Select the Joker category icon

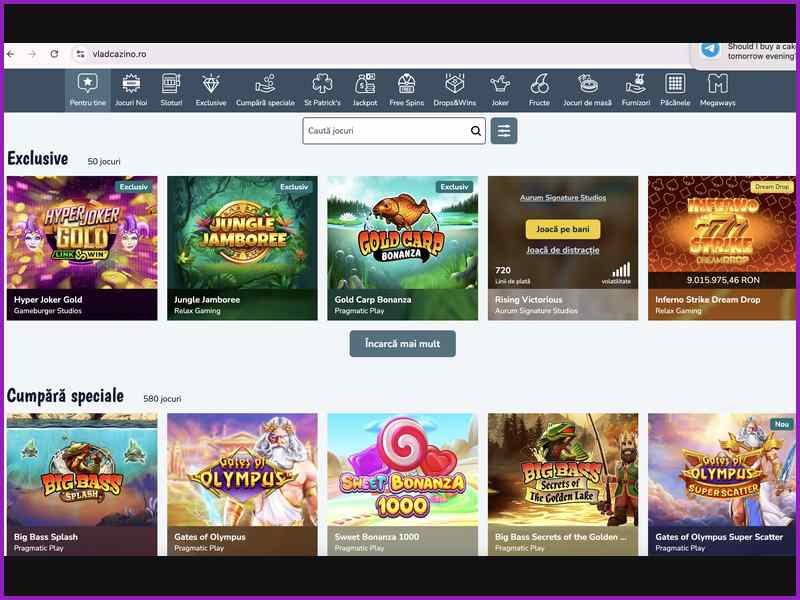pos(499,91)
